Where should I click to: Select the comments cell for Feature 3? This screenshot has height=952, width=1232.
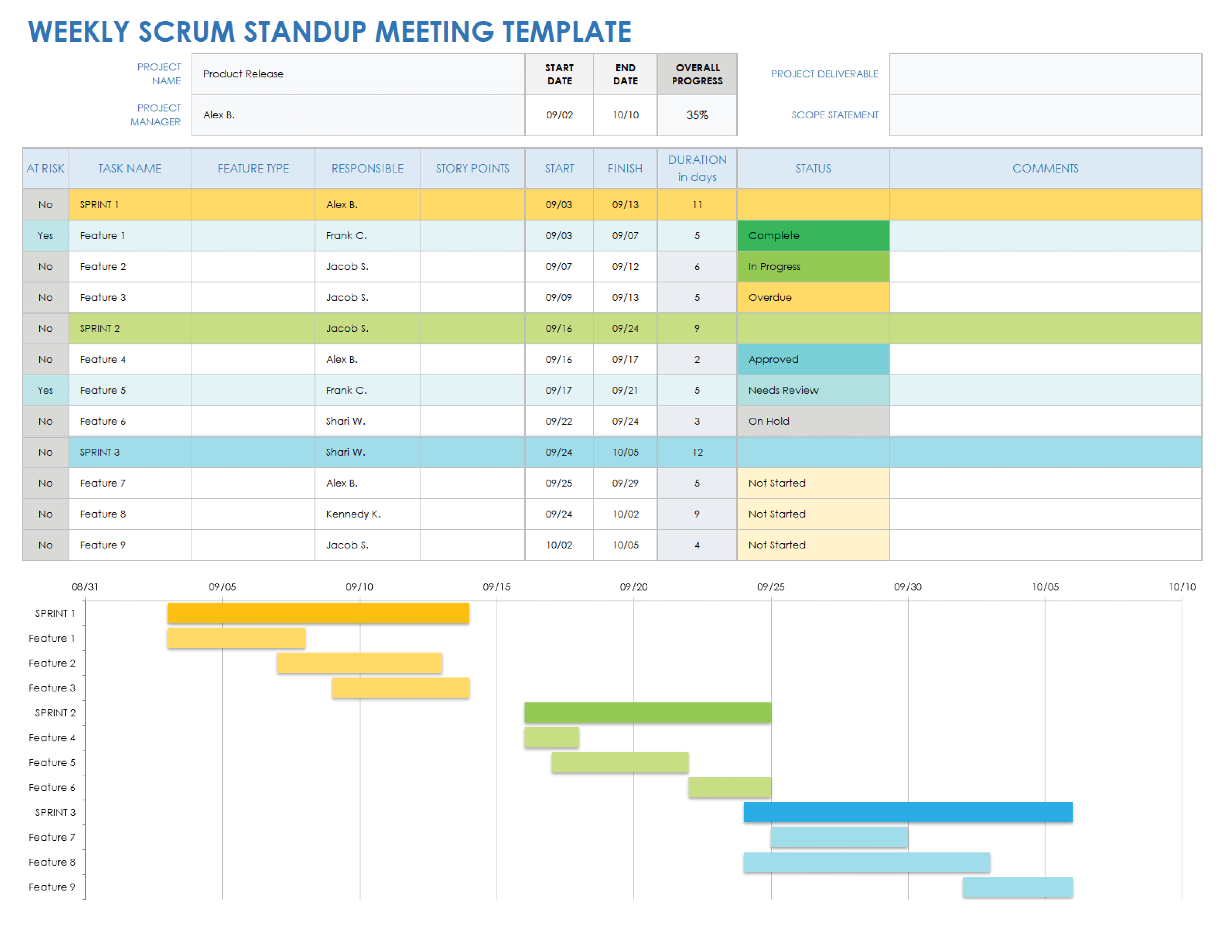tap(1045, 297)
